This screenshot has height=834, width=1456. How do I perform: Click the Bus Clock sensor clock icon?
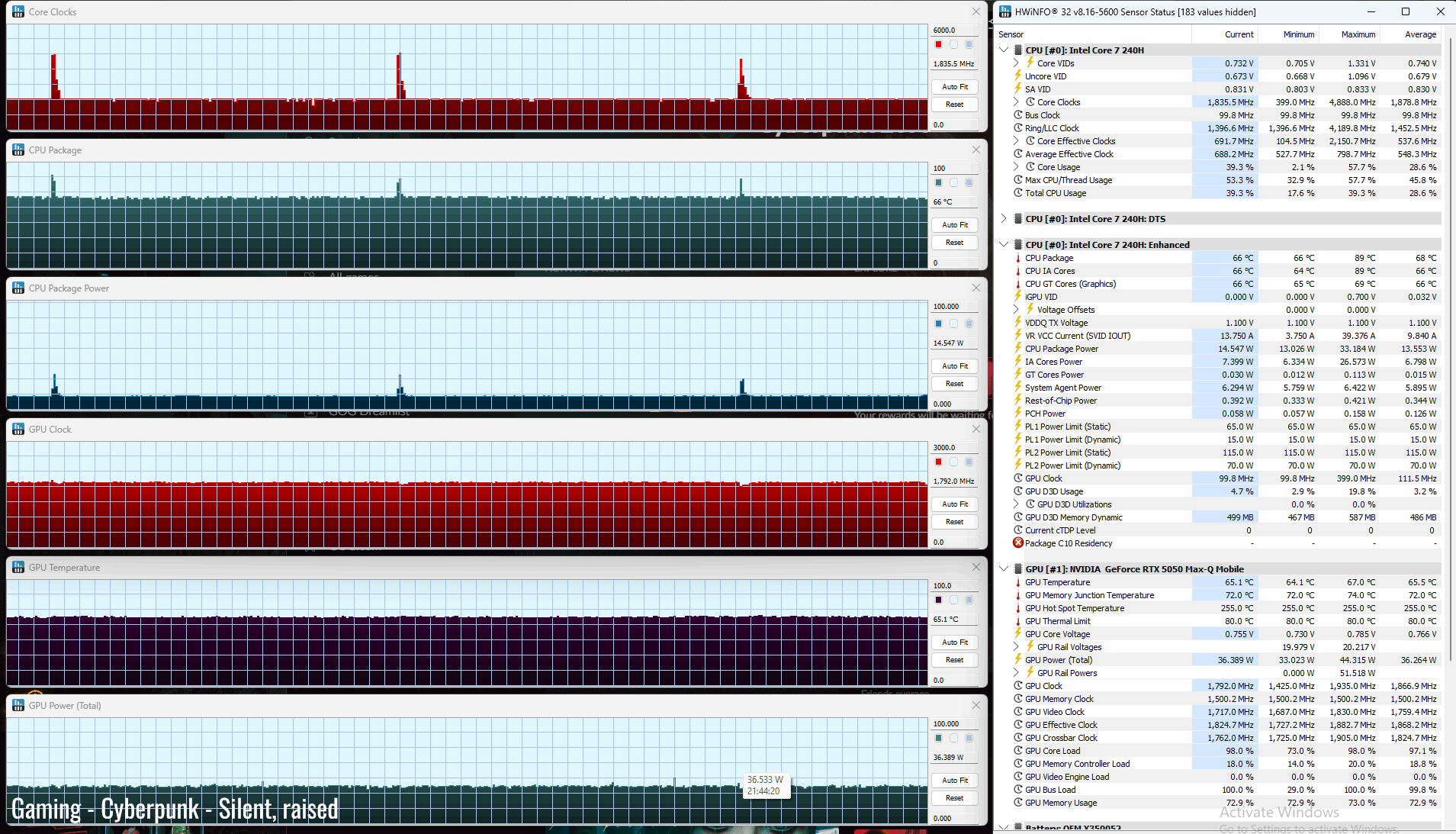[x=1017, y=115]
